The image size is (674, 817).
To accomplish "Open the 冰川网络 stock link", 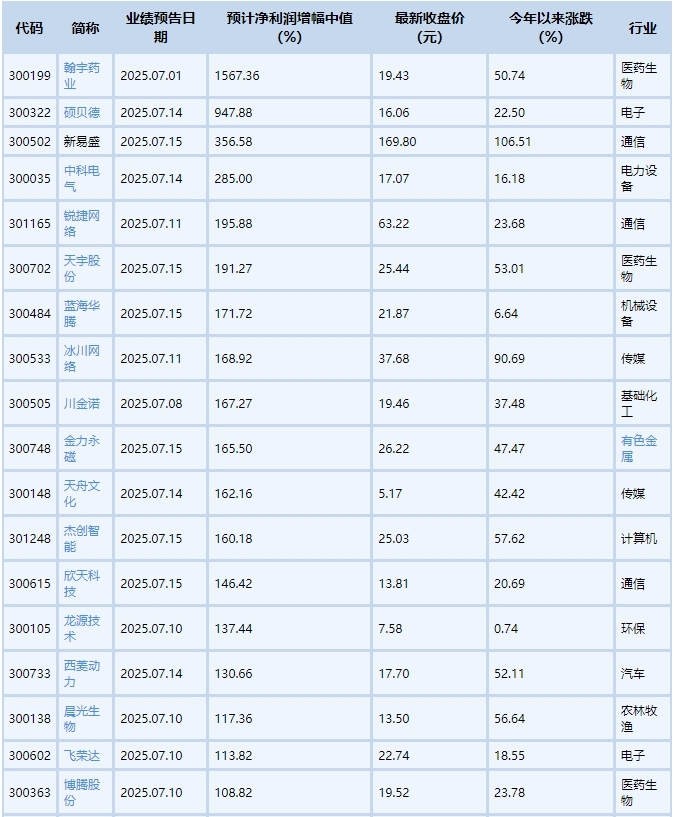I will click(82, 358).
